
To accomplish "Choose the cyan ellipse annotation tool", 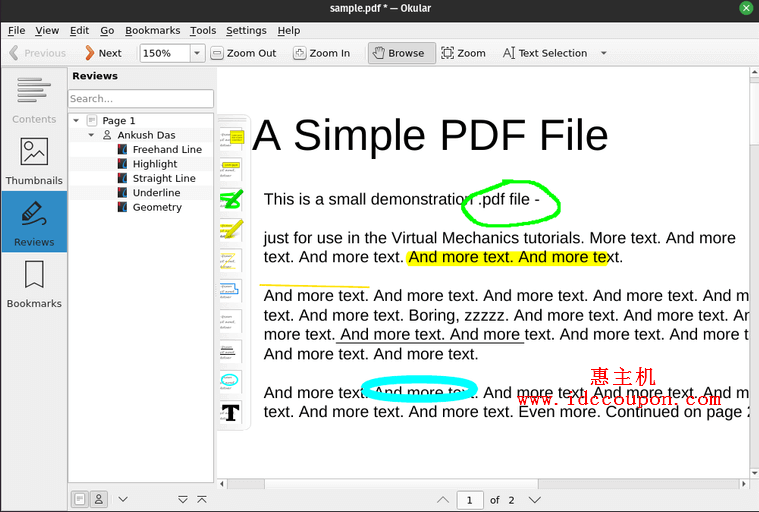I will coord(231,381).
